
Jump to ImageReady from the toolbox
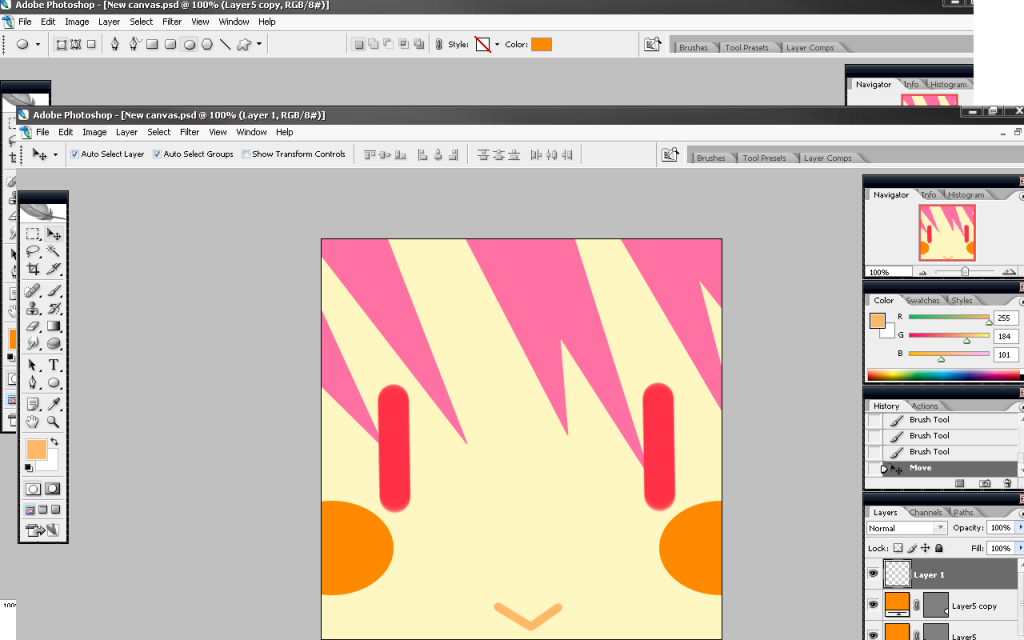point(42,530)
